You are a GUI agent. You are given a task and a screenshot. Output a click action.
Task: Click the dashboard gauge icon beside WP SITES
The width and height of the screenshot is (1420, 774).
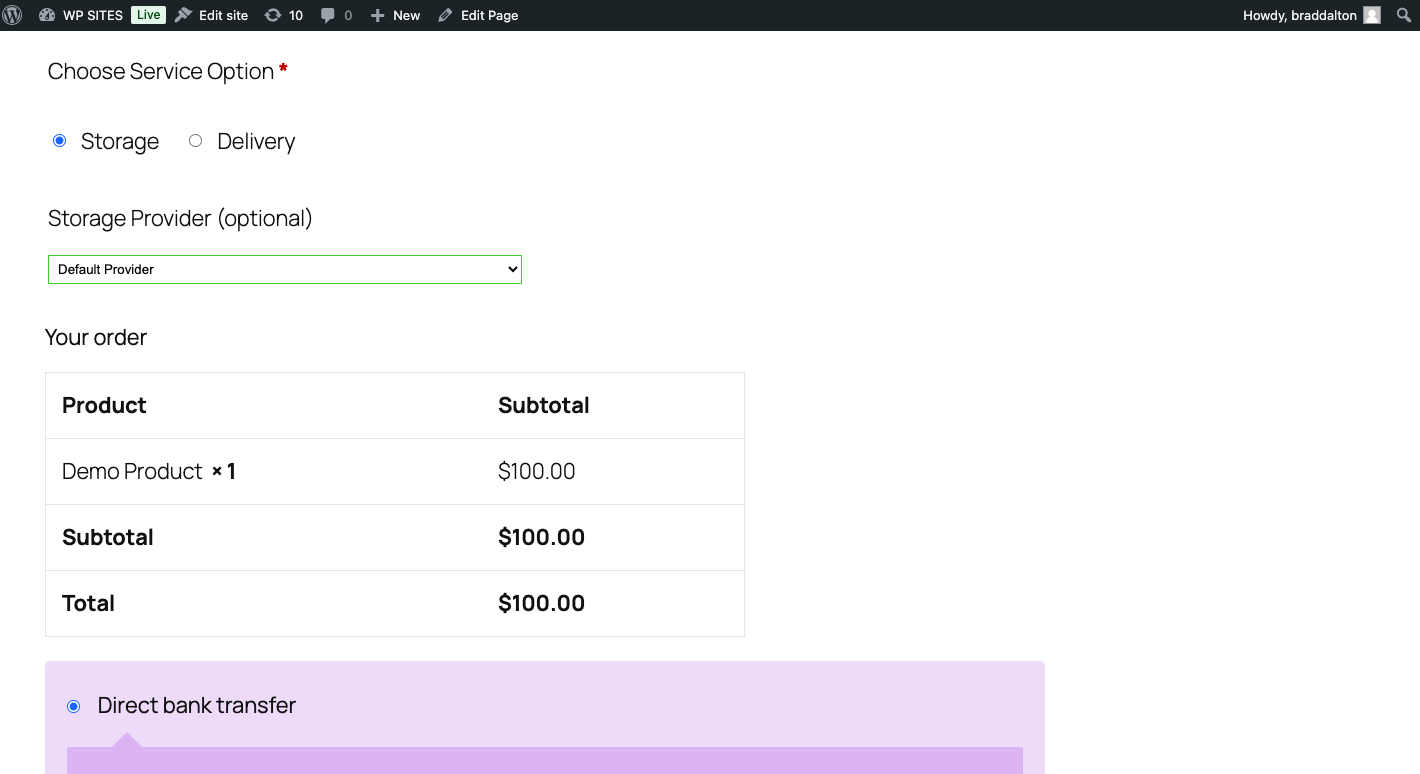[47, 15]
